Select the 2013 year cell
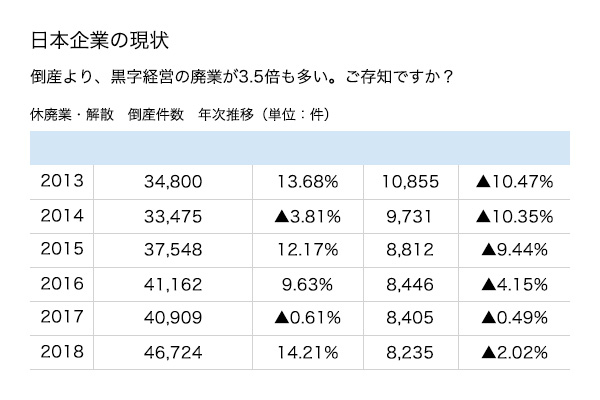 point(62,181)
